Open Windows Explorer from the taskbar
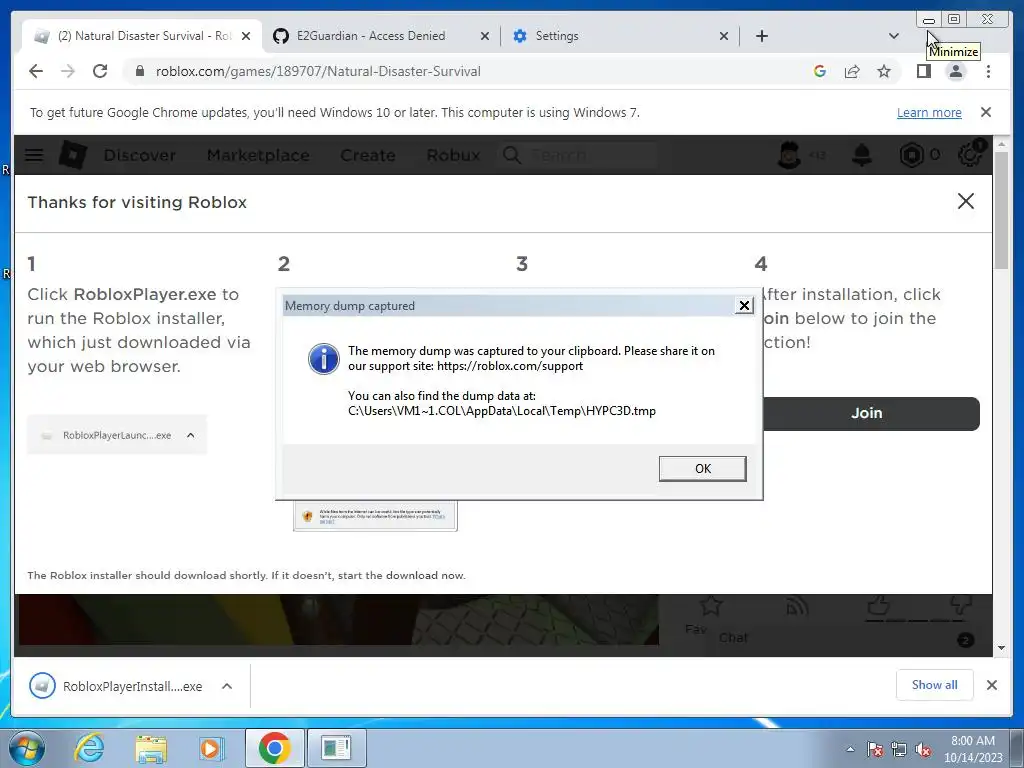The image size is (1024, 768). click(151, 748)
